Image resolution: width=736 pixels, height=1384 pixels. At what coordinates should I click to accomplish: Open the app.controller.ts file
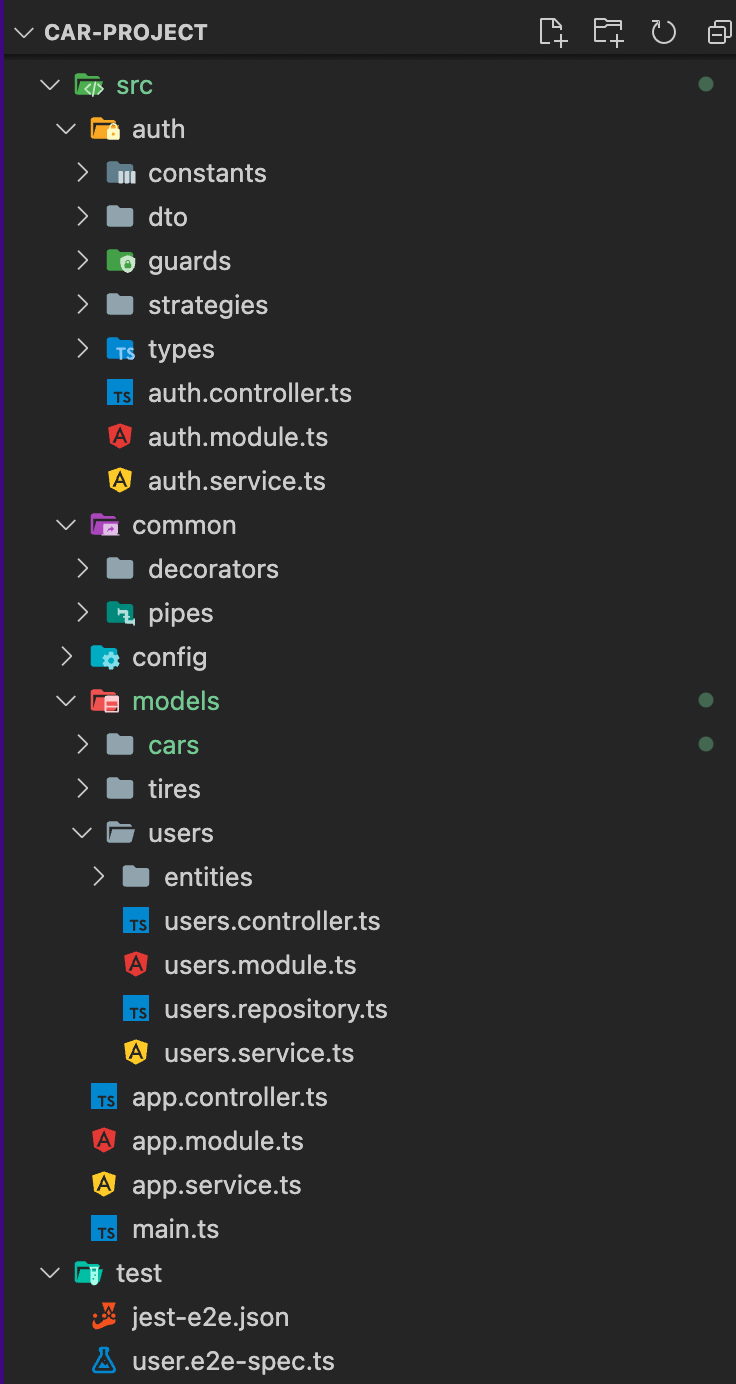(230, 1097)
